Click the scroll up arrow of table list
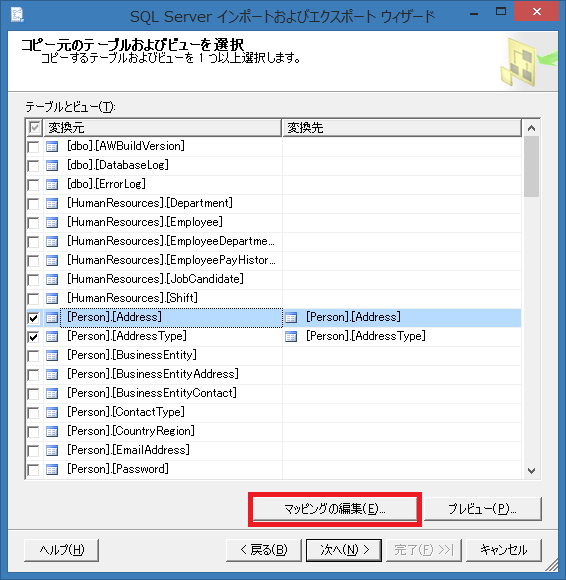 click(532, 128)
